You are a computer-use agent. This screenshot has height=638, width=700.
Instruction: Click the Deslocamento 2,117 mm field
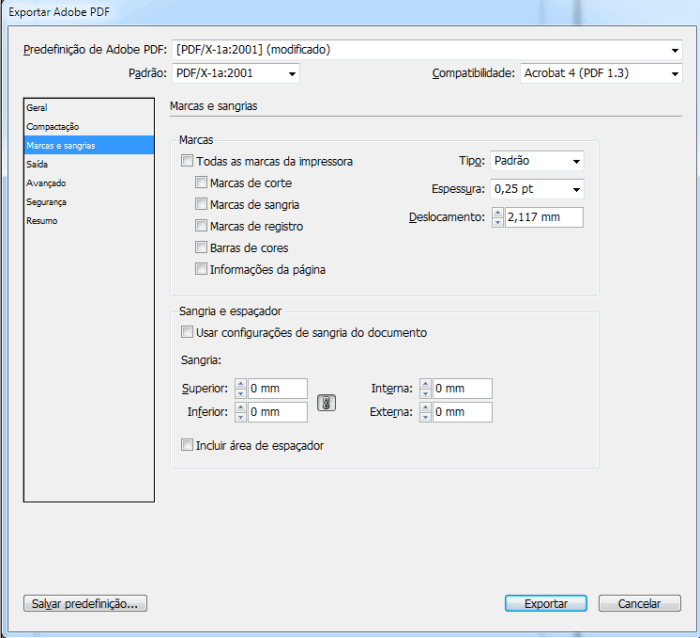coord(544,217)
